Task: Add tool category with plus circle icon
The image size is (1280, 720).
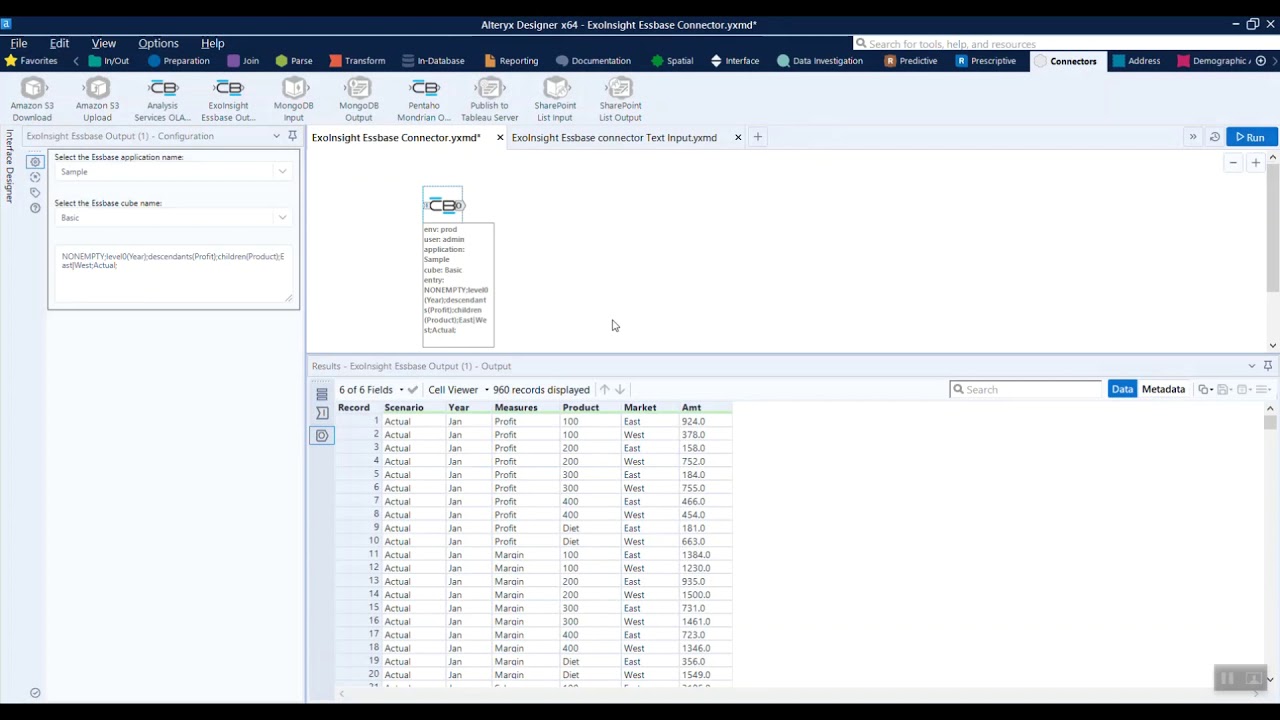Action: point(1261,61)
